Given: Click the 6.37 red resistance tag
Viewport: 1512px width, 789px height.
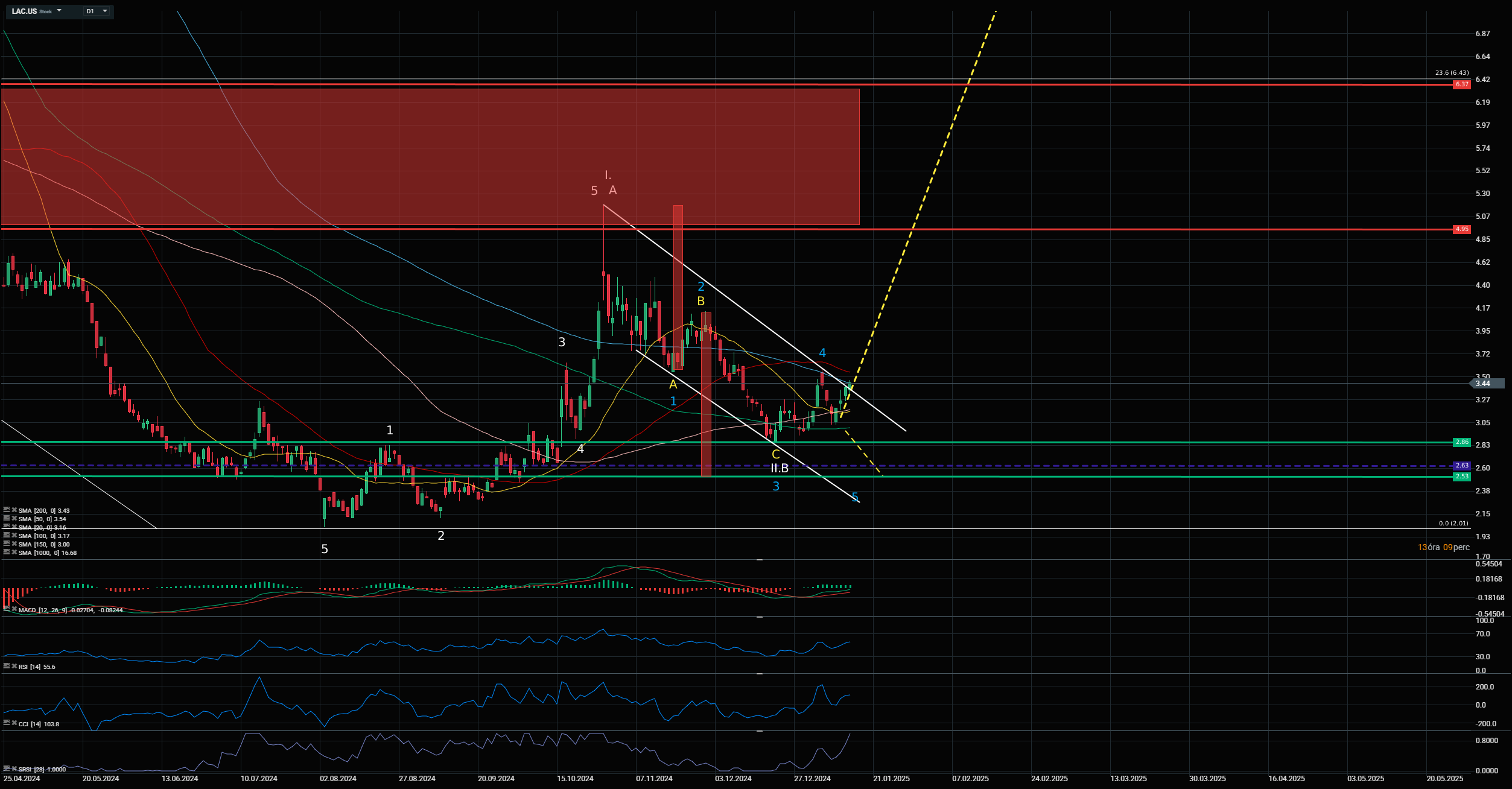Looking at the screenshot, I should (x=1462, y=84).
